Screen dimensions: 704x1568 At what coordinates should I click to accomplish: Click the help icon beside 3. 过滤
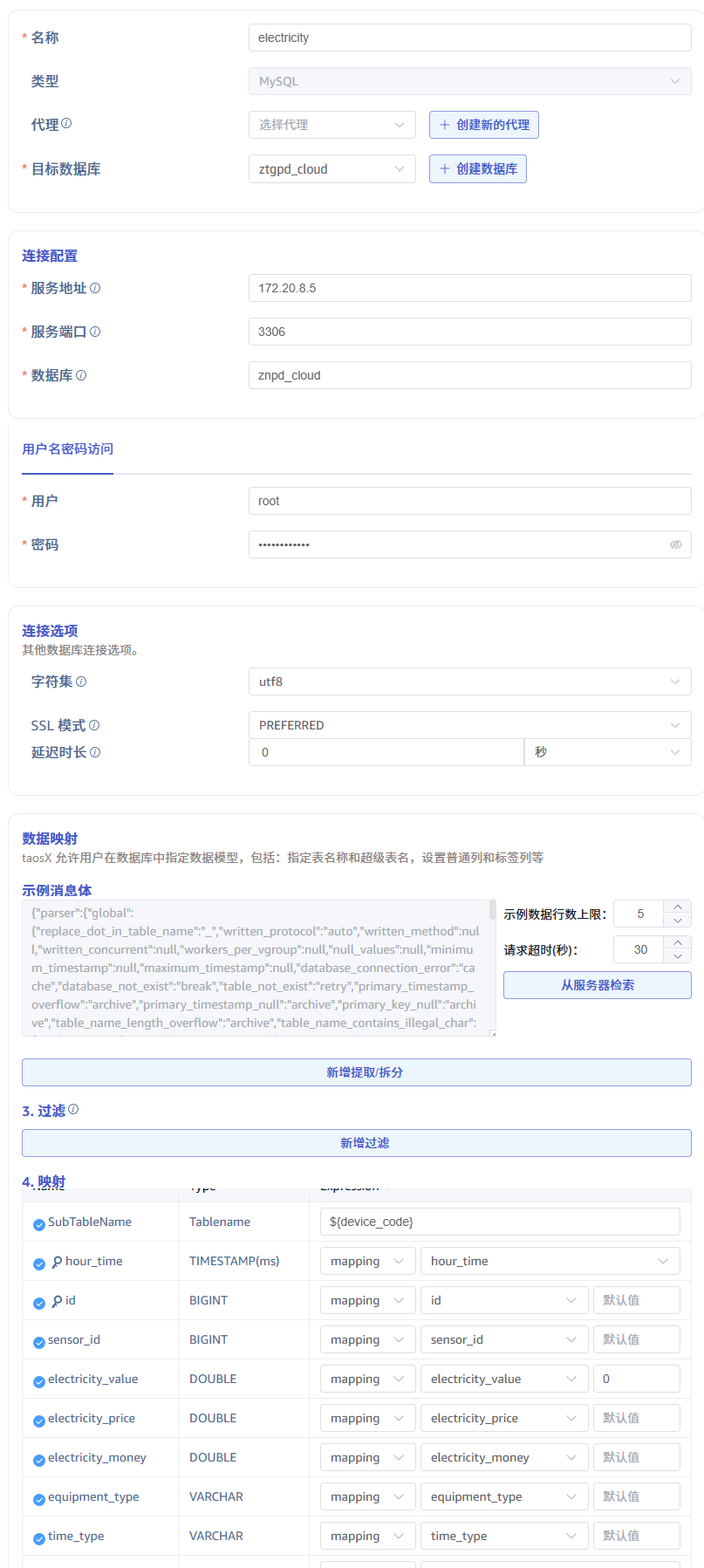click(73, 1109)
